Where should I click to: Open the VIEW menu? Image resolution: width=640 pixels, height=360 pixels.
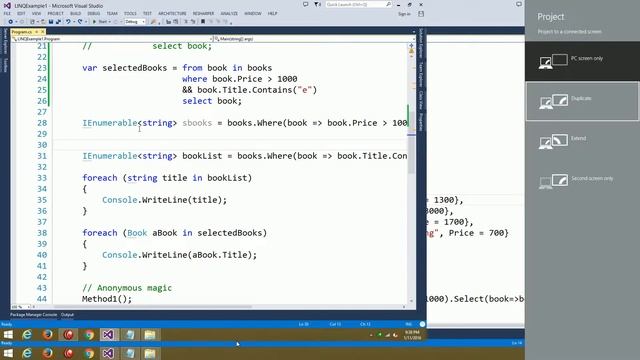(36, 13)
